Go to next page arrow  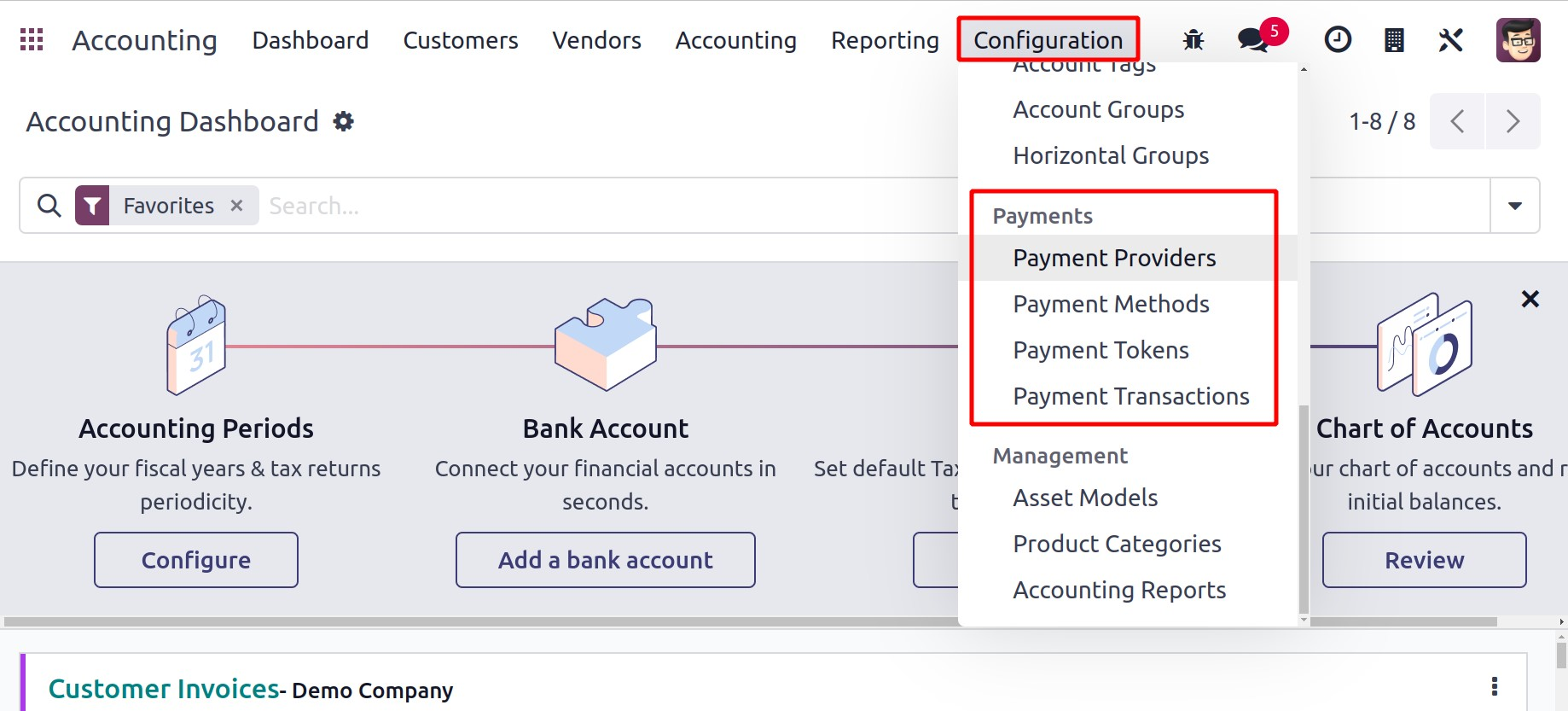[x=1513, y=121]
